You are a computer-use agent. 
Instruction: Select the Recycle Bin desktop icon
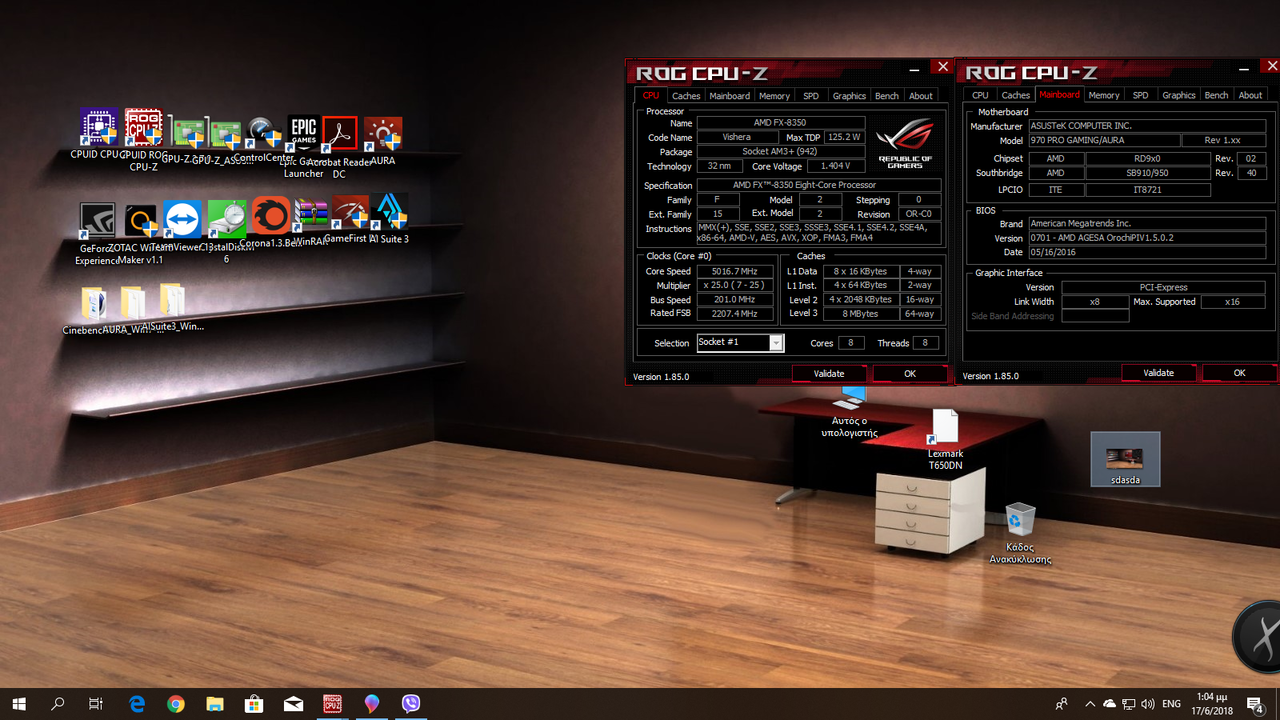pyautogui.click(x=1020, y=520)
